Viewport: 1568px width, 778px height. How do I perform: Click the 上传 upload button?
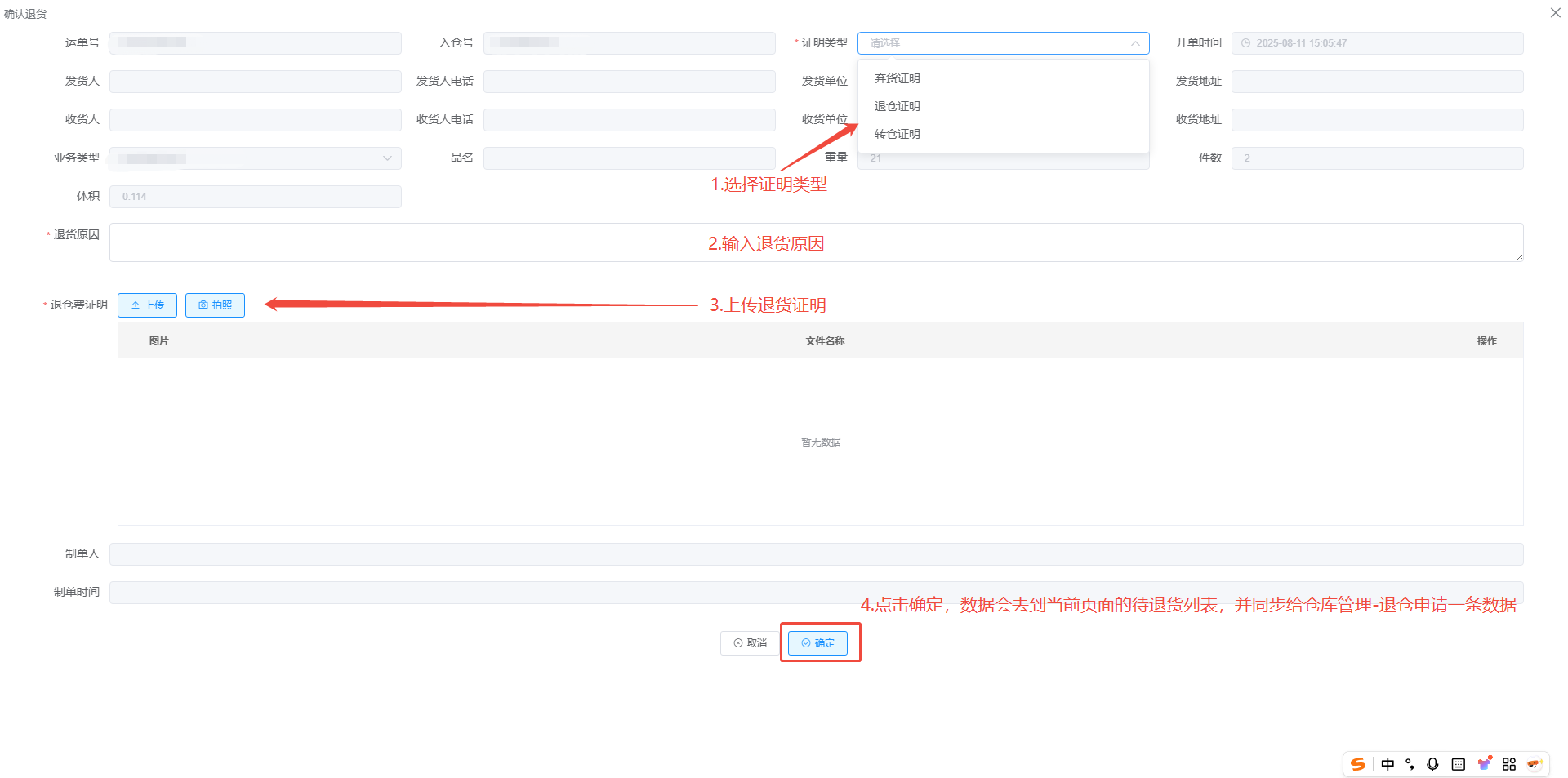pos(147,305)
